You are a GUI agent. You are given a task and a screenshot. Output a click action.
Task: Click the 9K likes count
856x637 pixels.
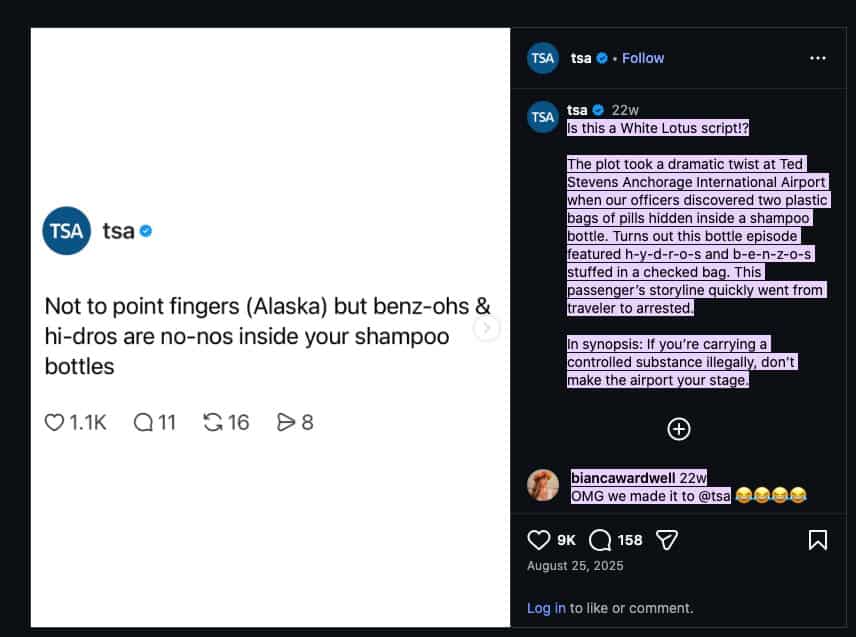tap(566, 540)
